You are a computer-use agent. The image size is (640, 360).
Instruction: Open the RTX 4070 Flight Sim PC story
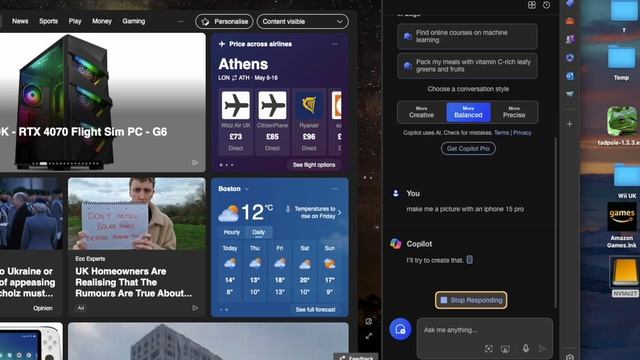coord(102,102)
